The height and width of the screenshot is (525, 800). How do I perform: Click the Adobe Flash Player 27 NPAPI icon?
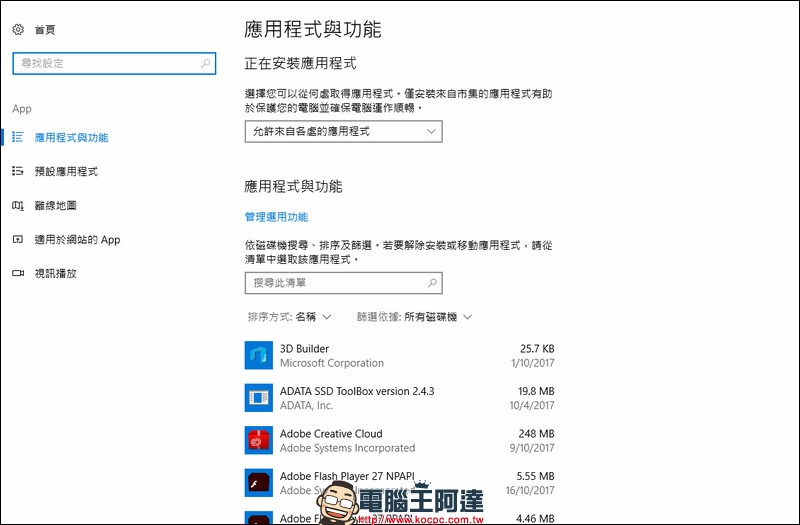259,483
